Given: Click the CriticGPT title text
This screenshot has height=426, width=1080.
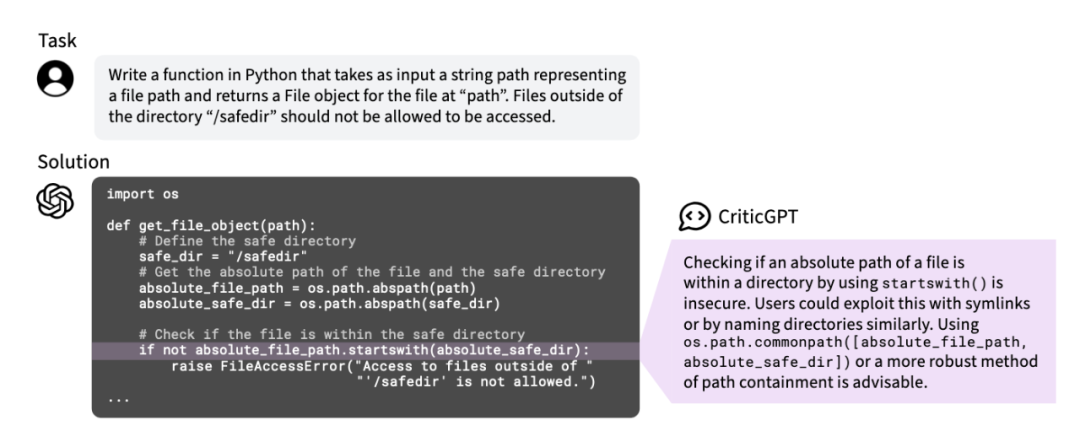Looking at the screenshot, I should pyautogui.click(x=758, y=216).
